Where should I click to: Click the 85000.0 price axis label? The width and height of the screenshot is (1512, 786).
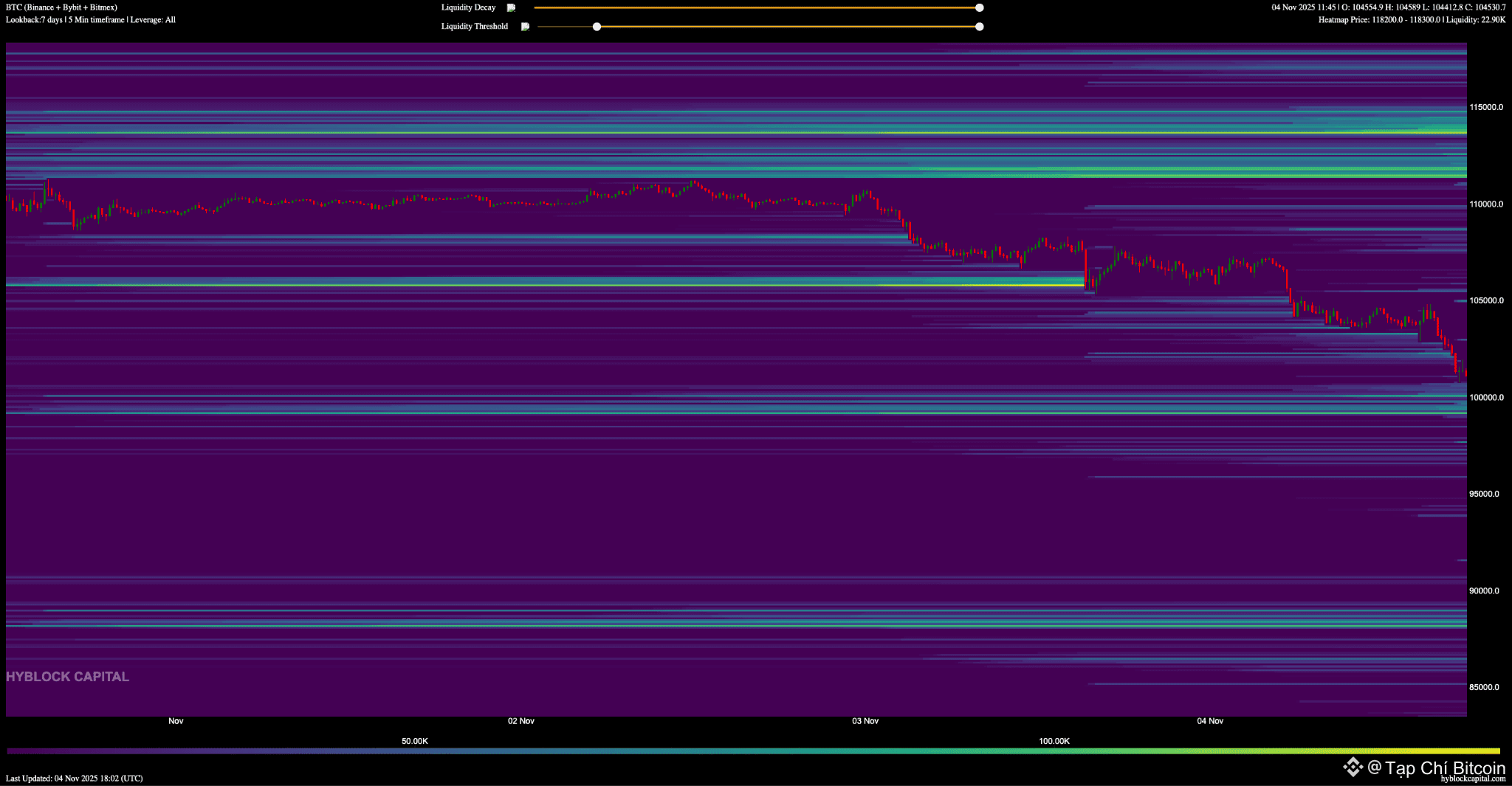[1484, 687]
